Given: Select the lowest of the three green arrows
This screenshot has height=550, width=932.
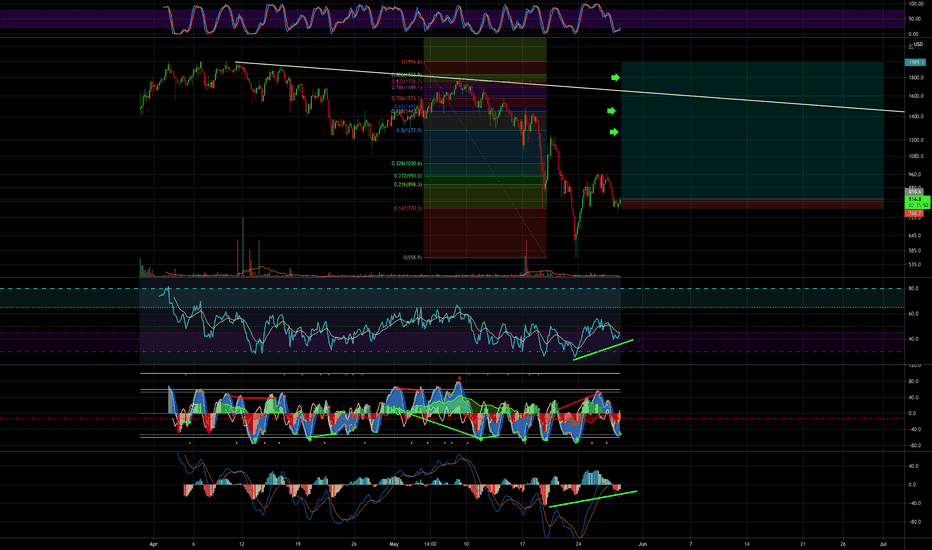Looking at the screenshot, I should 614,132.
